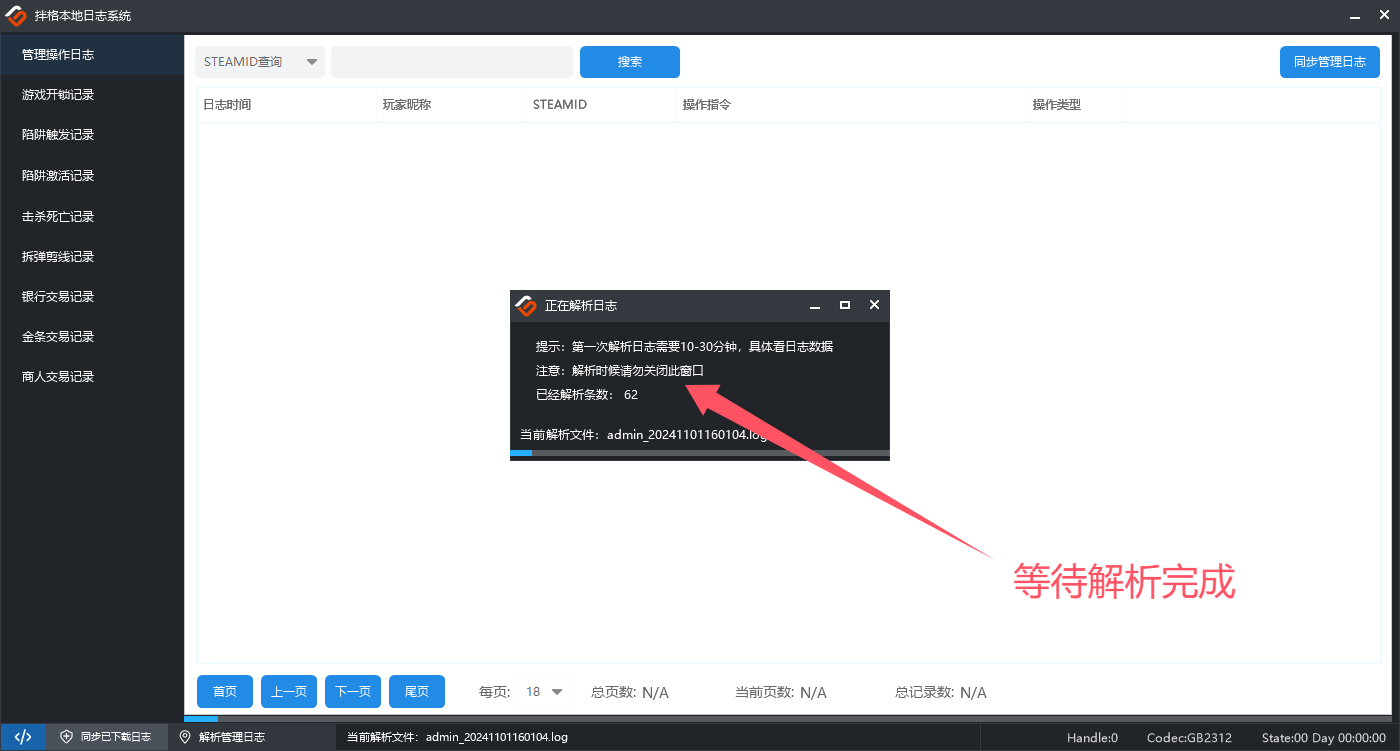Click the minimize icon on the parsing dialog
The width and height of the screenshot is (1400, 751).
[817, 305]
